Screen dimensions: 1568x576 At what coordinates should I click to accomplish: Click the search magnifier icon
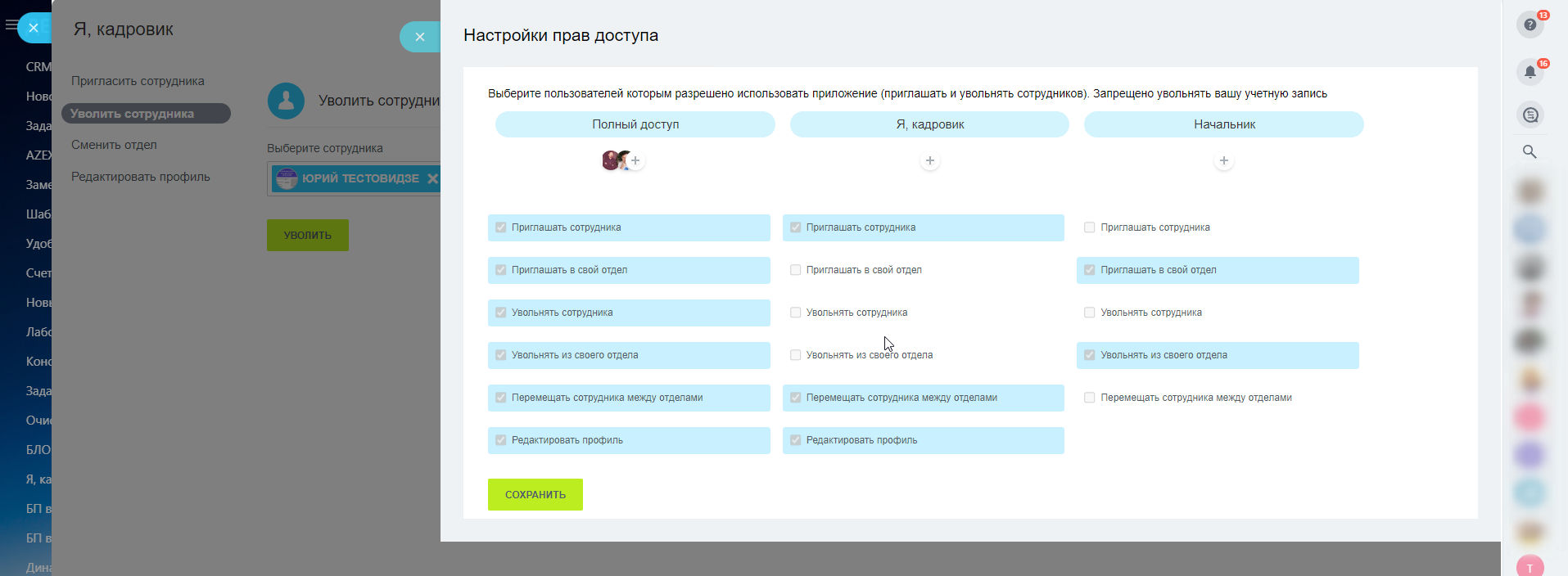coord(1530,151)
